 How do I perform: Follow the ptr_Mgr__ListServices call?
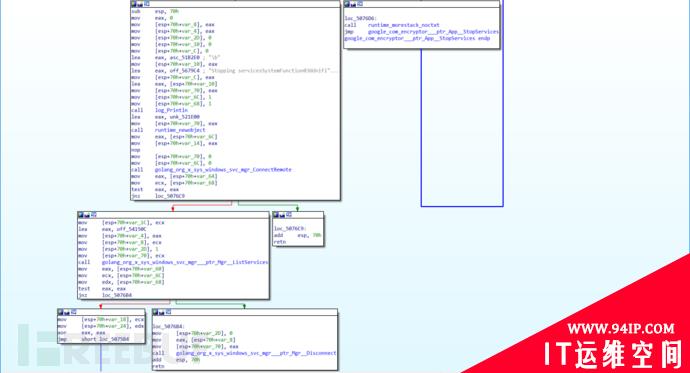185,262
